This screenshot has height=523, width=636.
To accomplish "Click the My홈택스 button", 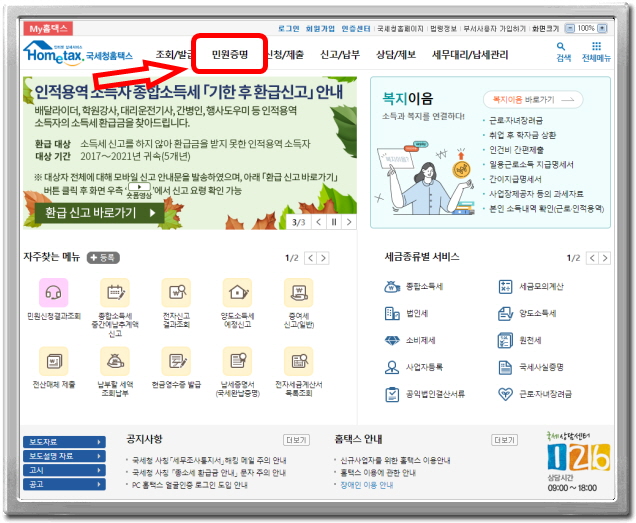I will tap(48, 28).
